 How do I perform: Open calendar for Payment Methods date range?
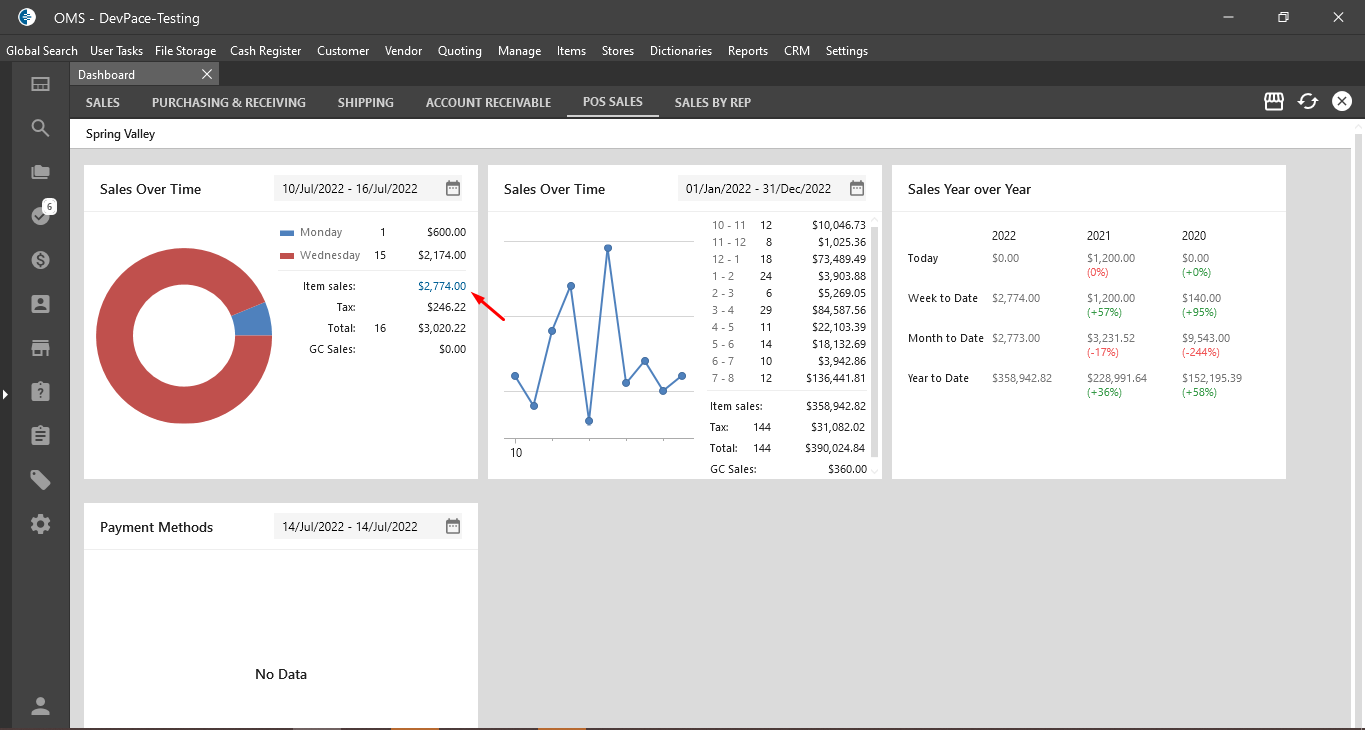pyautogui.click(x=453, y=526)
